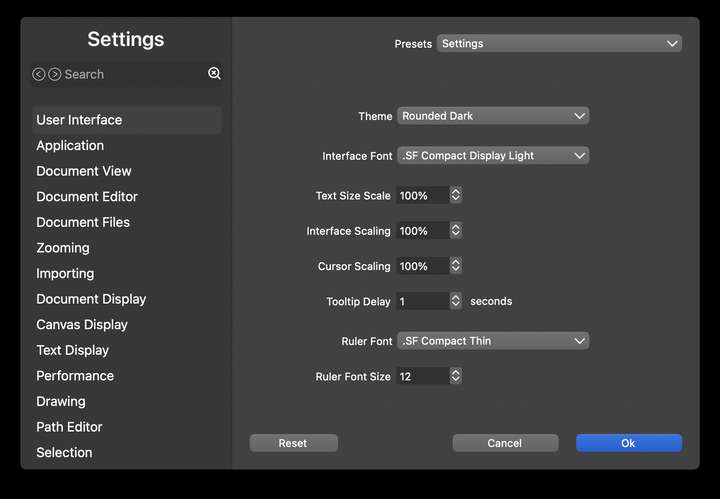Viewport: 720px width, 499px height.
Task: Click the search forward arrow icon
Action: point(55,74)
